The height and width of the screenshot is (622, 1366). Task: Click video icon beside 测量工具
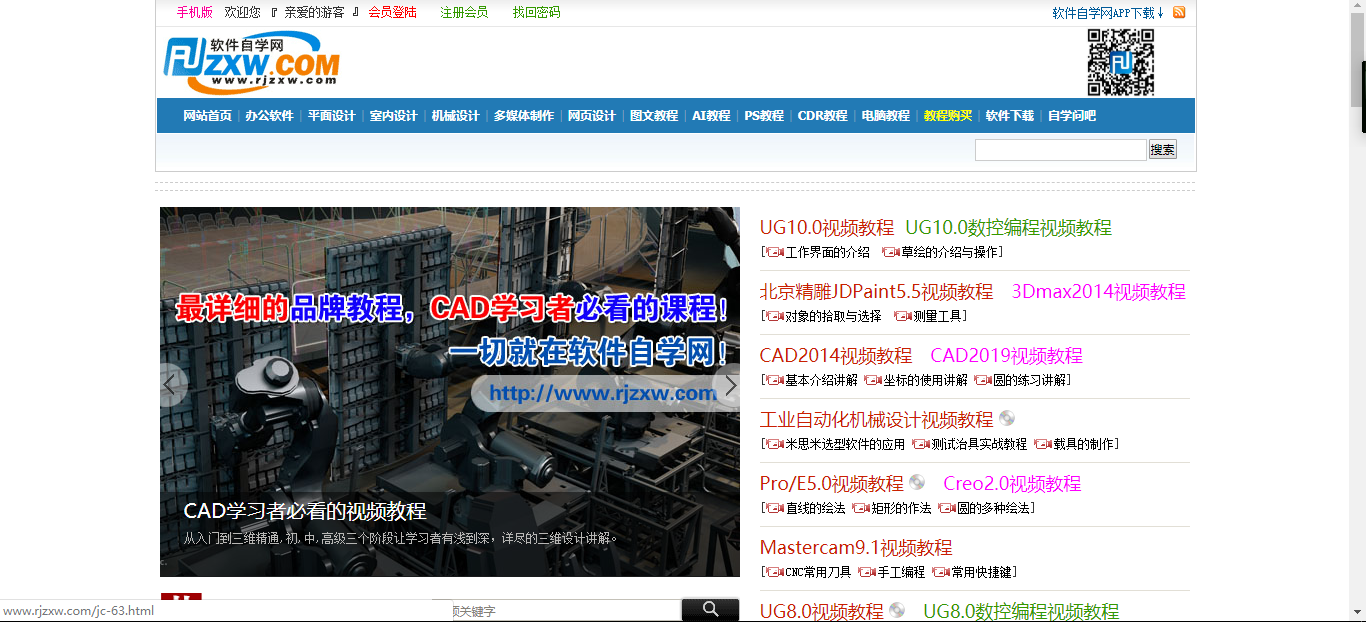(902, 316)
